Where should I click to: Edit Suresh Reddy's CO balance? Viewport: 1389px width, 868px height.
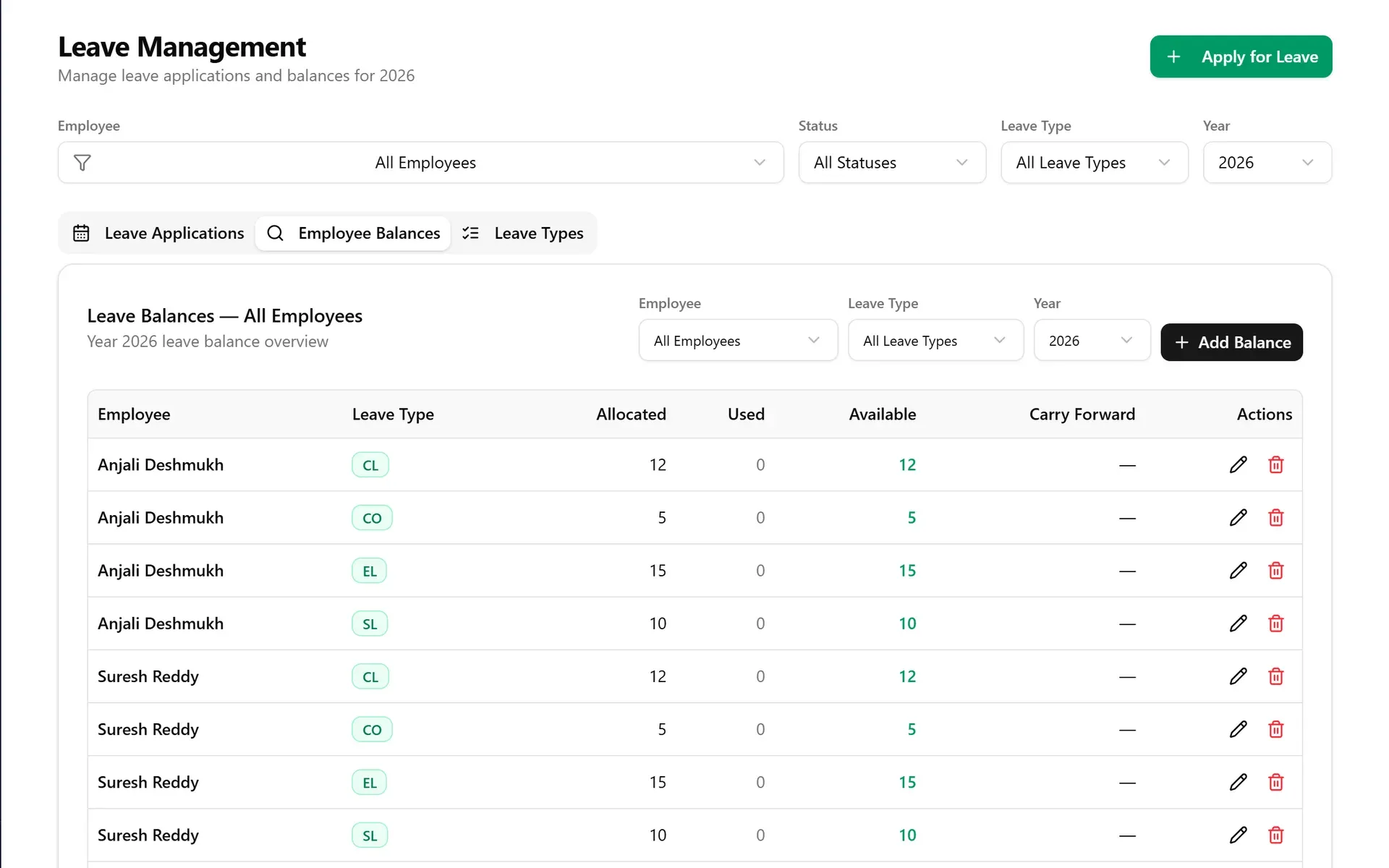pos(1238,728)
